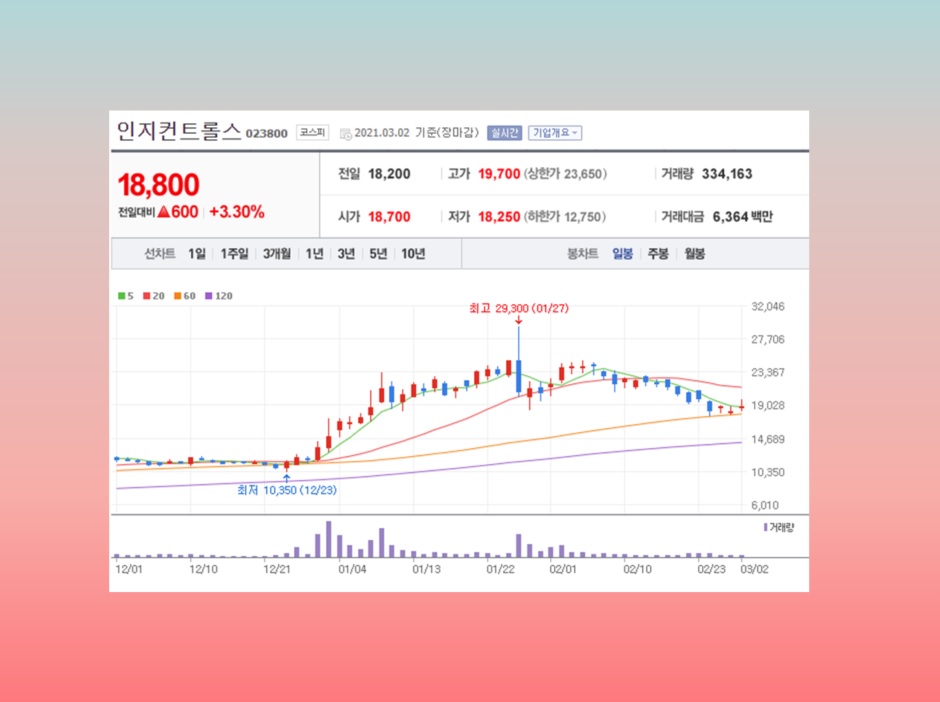Click the 실시간 real-time button
Screen dimensions: 940x702
pyautogui.click(x=504, y=132)
